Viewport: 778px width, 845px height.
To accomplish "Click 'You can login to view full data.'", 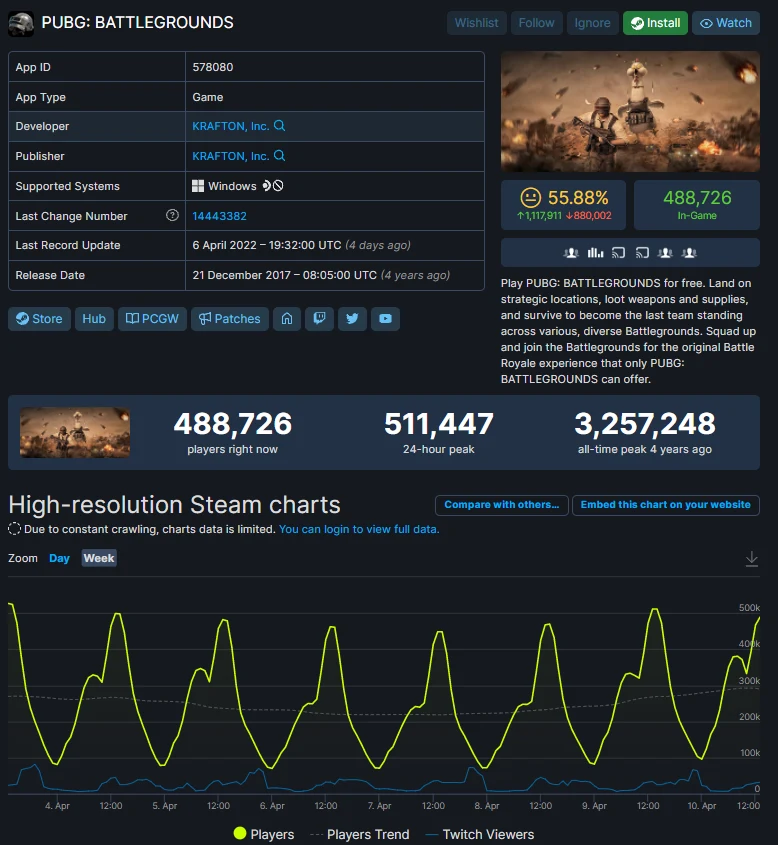I will tap(359, 529).
